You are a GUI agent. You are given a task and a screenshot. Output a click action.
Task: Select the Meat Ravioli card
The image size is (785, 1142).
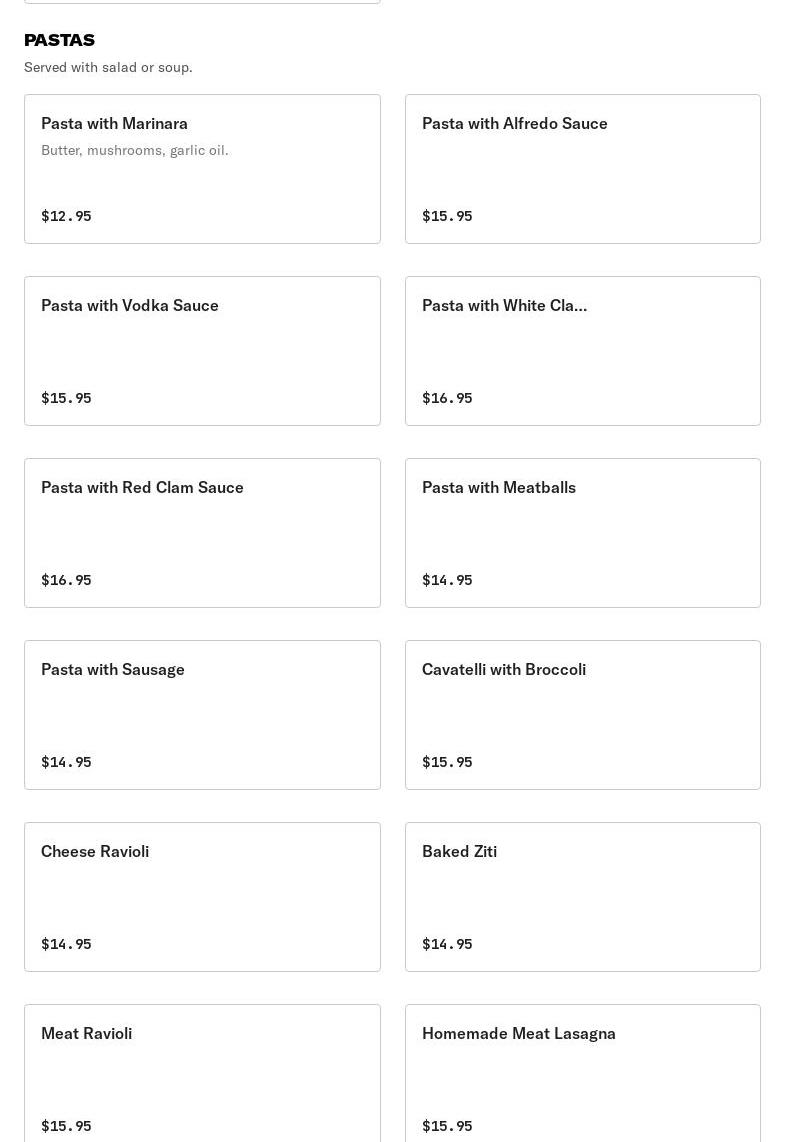[x=202, y=1074]
